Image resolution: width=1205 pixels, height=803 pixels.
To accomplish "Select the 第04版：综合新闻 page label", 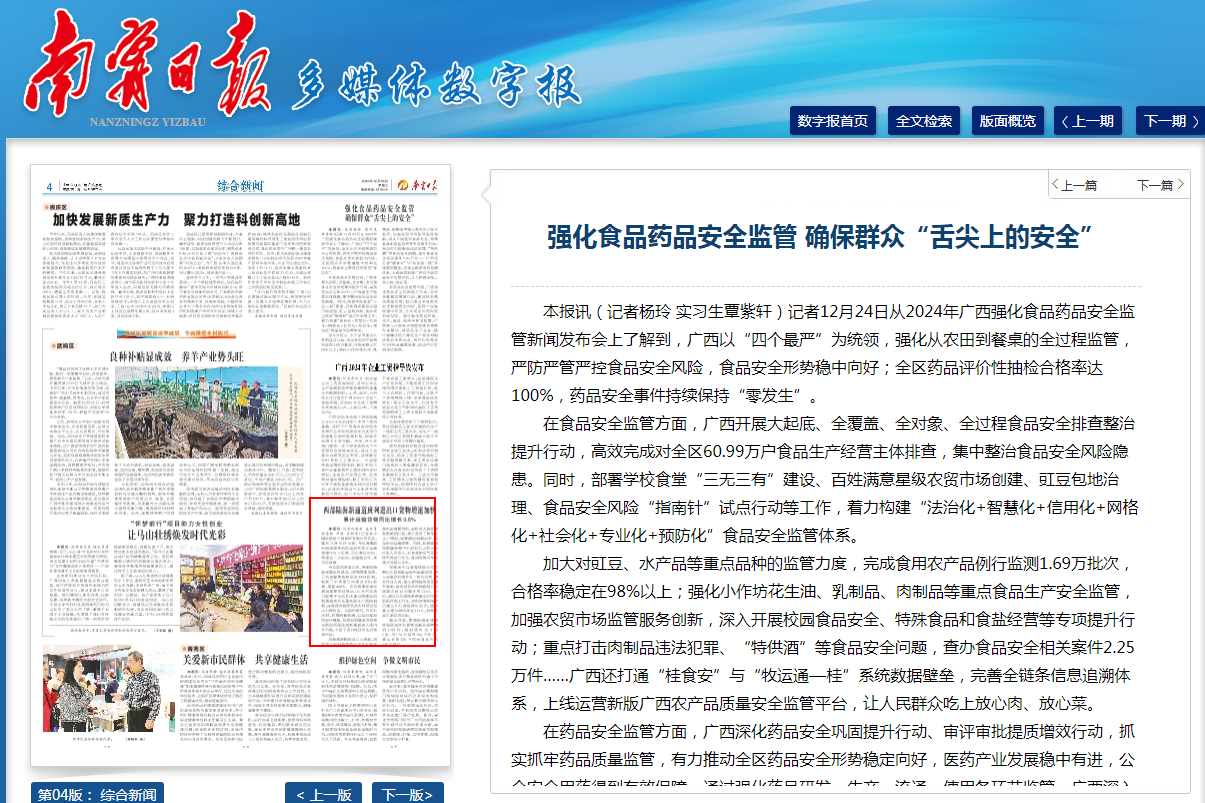I will pyautogui.click(x=97, y=795).
